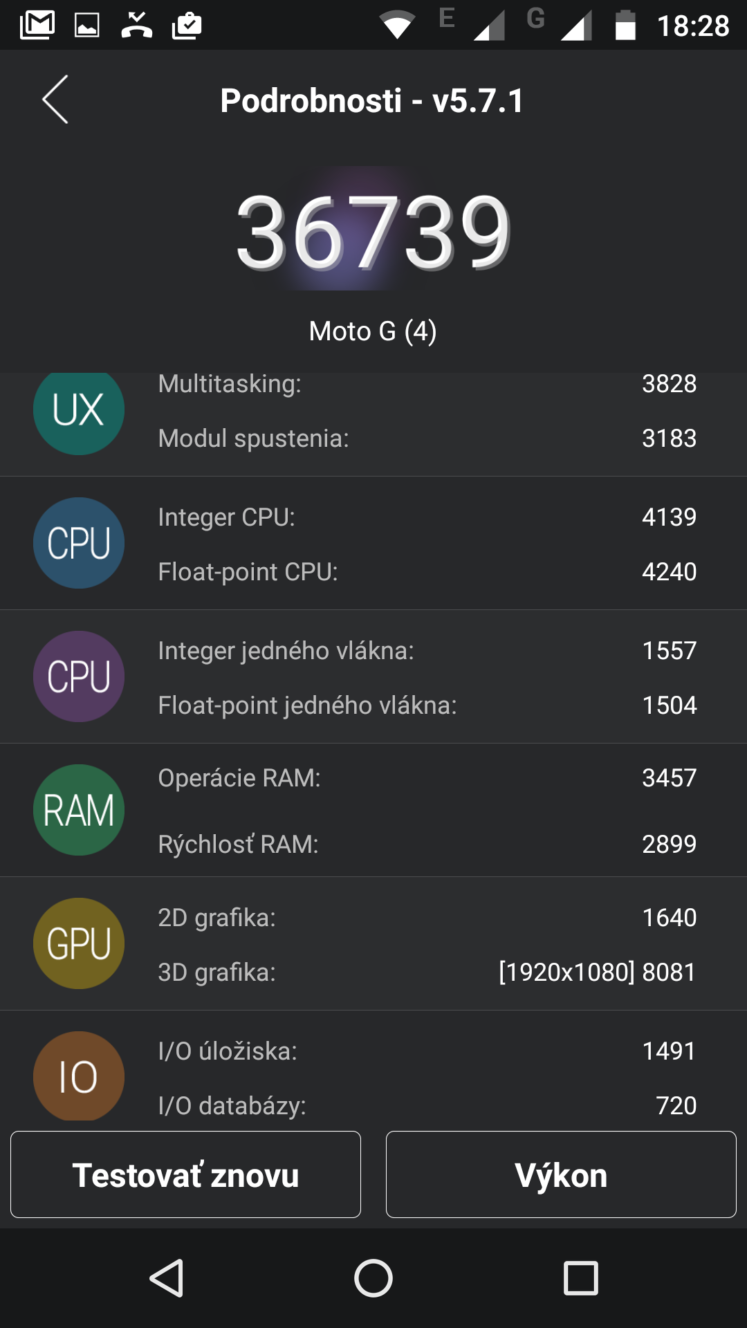Screen dimensions: 747x1328
Task: Open missed call notification icon
Action: [x=136, y=25]
